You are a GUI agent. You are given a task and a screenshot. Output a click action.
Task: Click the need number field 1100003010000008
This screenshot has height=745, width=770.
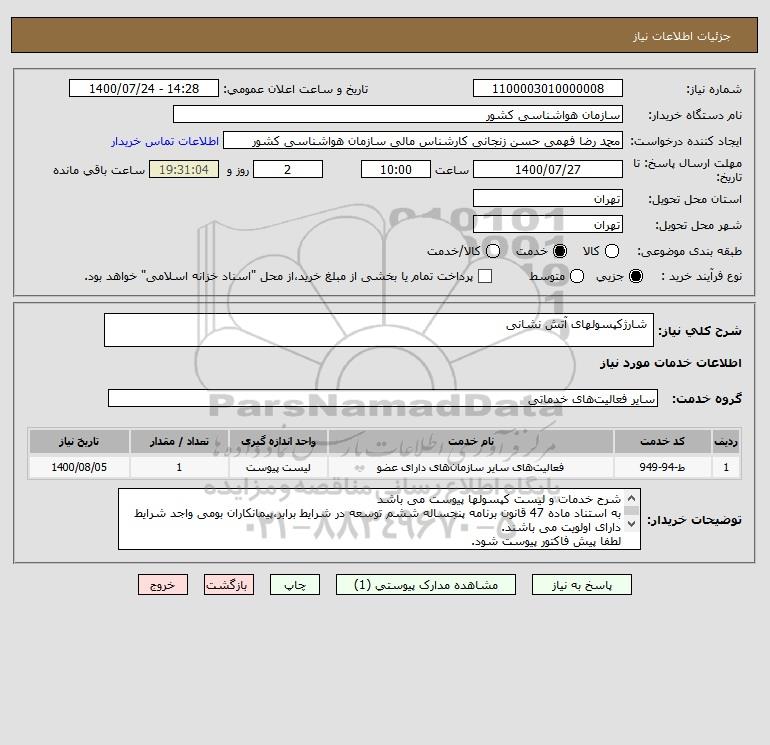tap(548, 88)
